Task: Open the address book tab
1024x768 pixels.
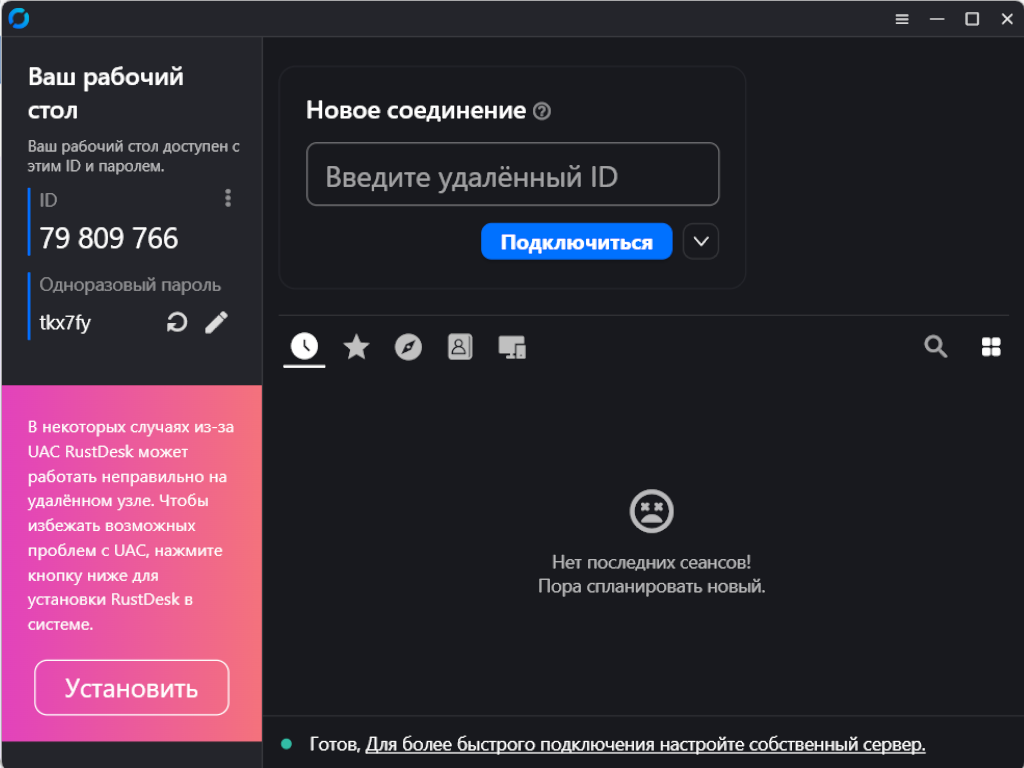Action: [x=460, y=347]
